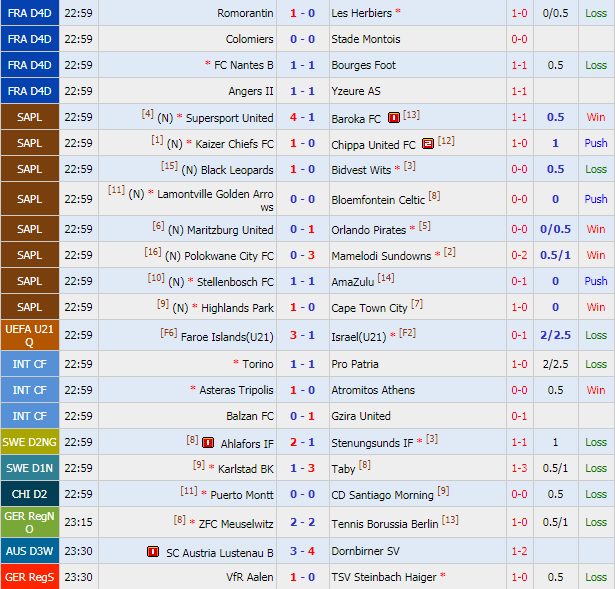615x589 pixels.
Task: Click the red card icon beside Ahlafors IF
Action: point(208,443)
